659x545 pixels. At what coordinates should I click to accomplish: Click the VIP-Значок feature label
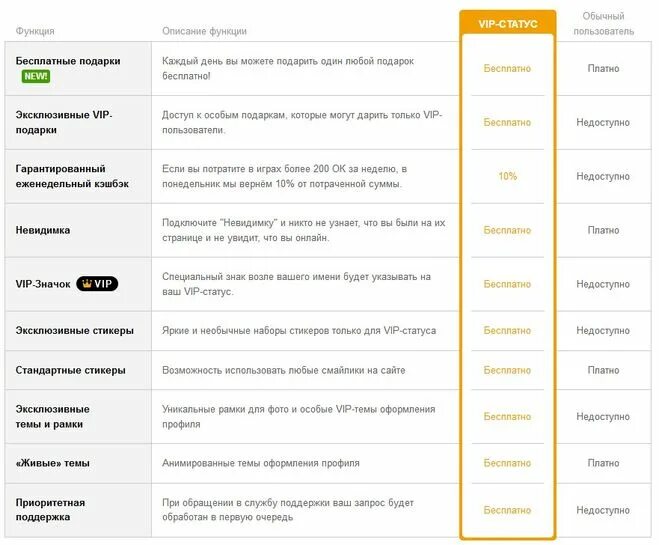(43, 284)
